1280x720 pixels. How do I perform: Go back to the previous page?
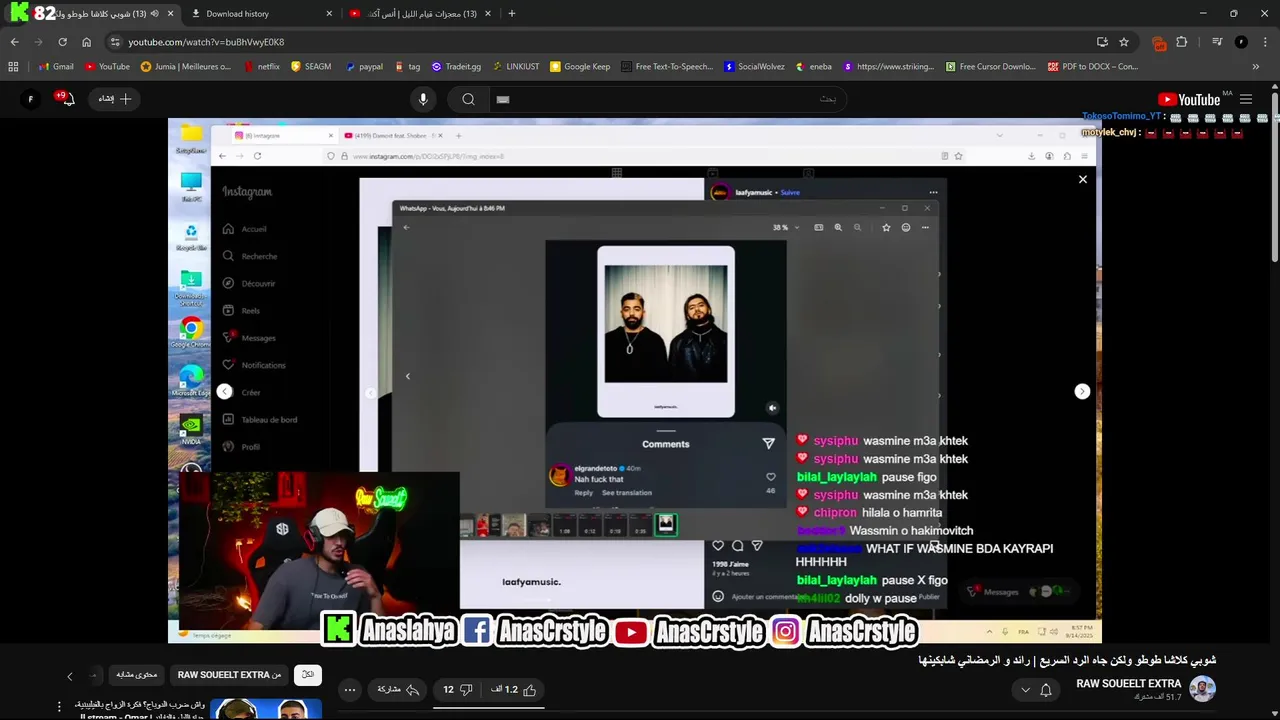tap(14, 42)
